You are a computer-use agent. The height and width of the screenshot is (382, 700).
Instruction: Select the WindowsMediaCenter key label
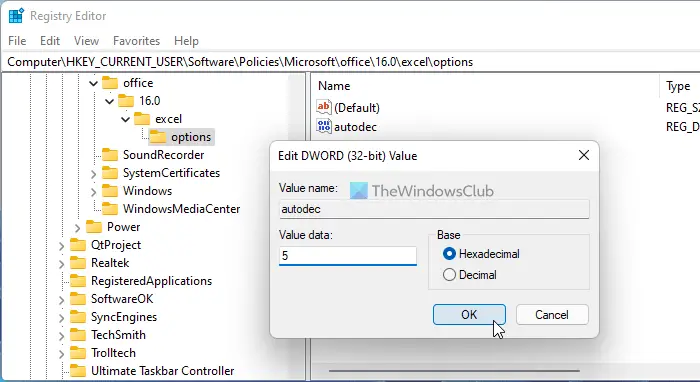click(x=181, y=208)
